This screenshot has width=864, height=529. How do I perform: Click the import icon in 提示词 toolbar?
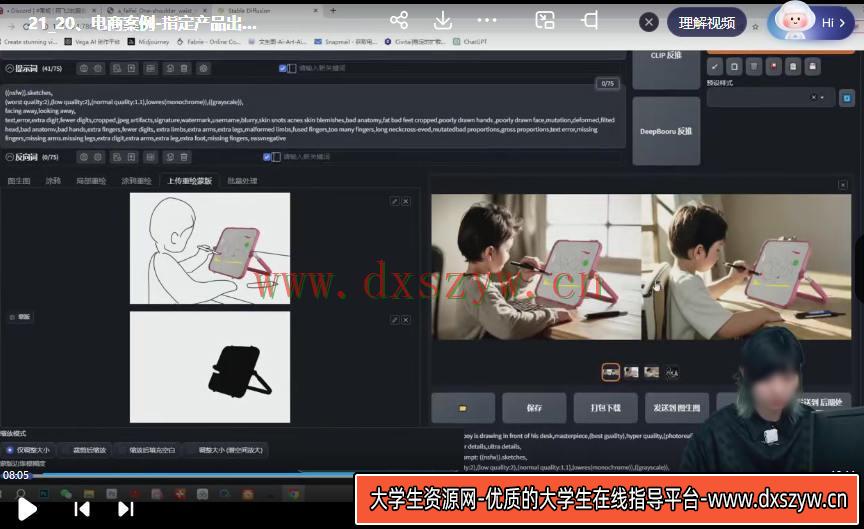tap(131, 68)
